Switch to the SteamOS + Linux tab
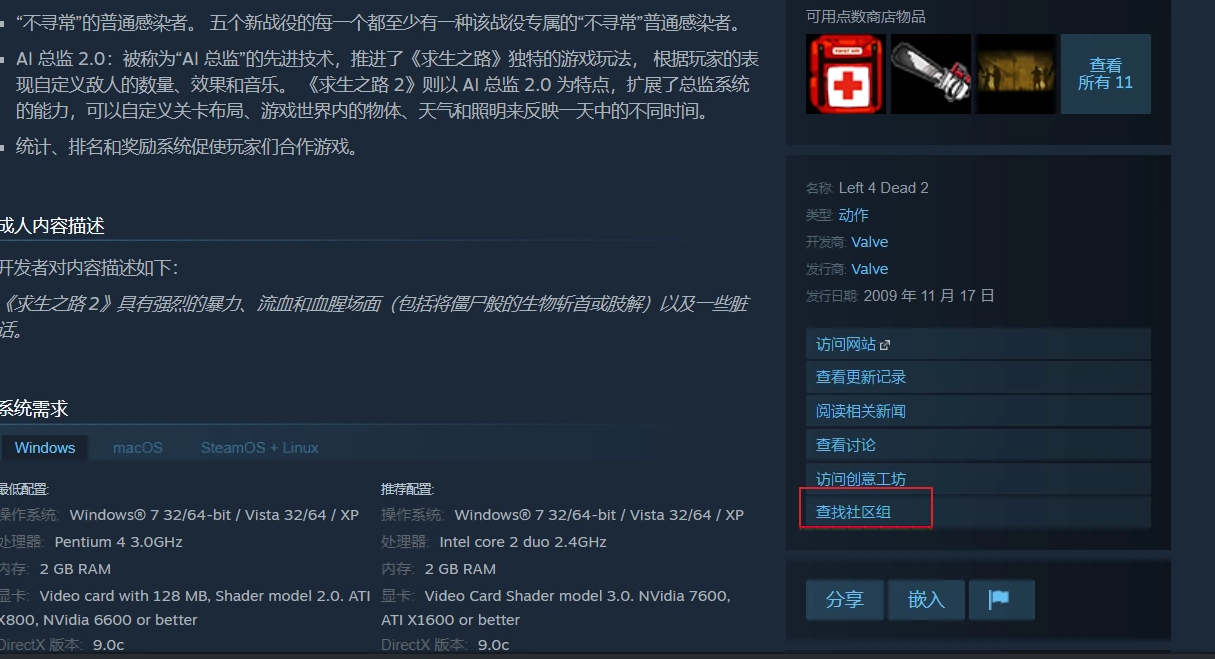 click(x=260, y=447)
